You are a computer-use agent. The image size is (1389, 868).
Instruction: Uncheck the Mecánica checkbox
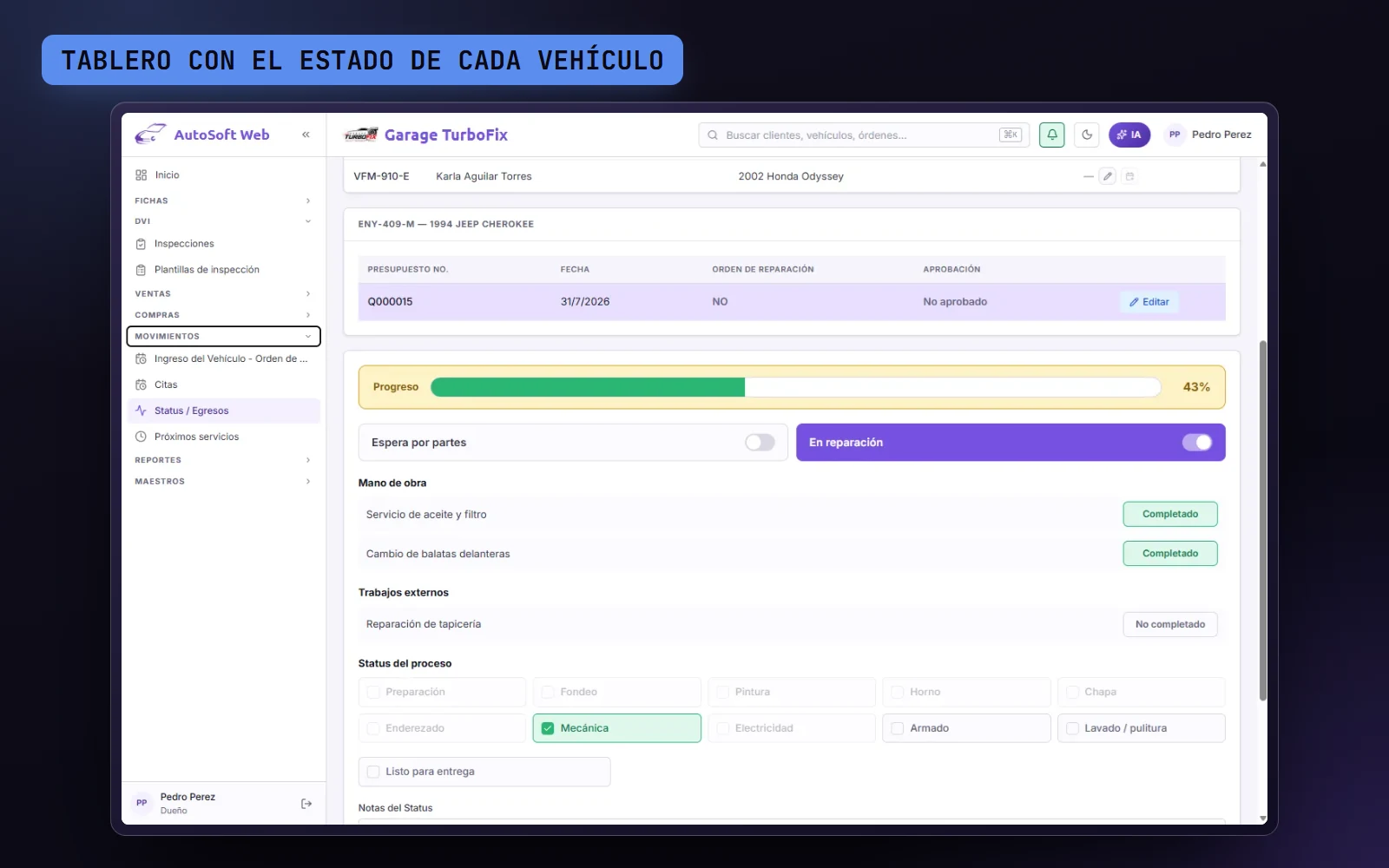548,728
